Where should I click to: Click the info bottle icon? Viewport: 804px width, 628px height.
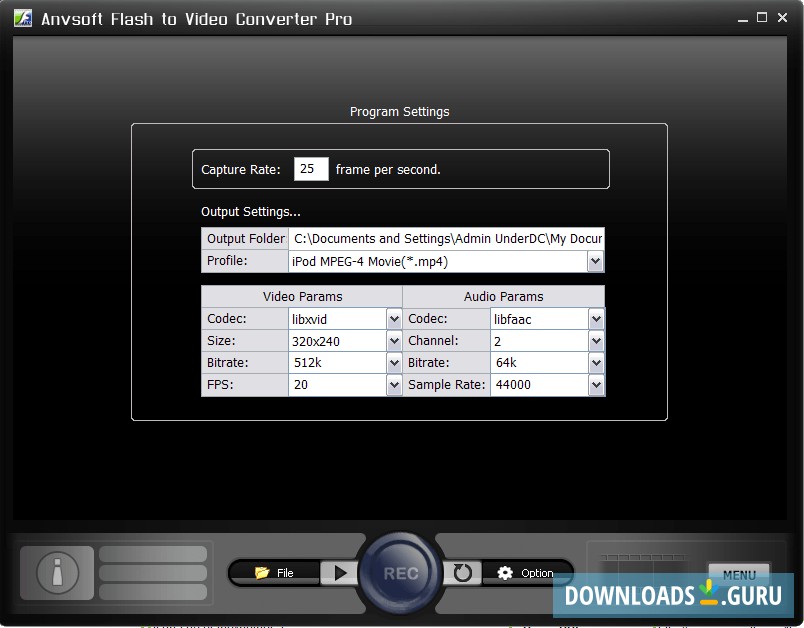tap(57, 573)
